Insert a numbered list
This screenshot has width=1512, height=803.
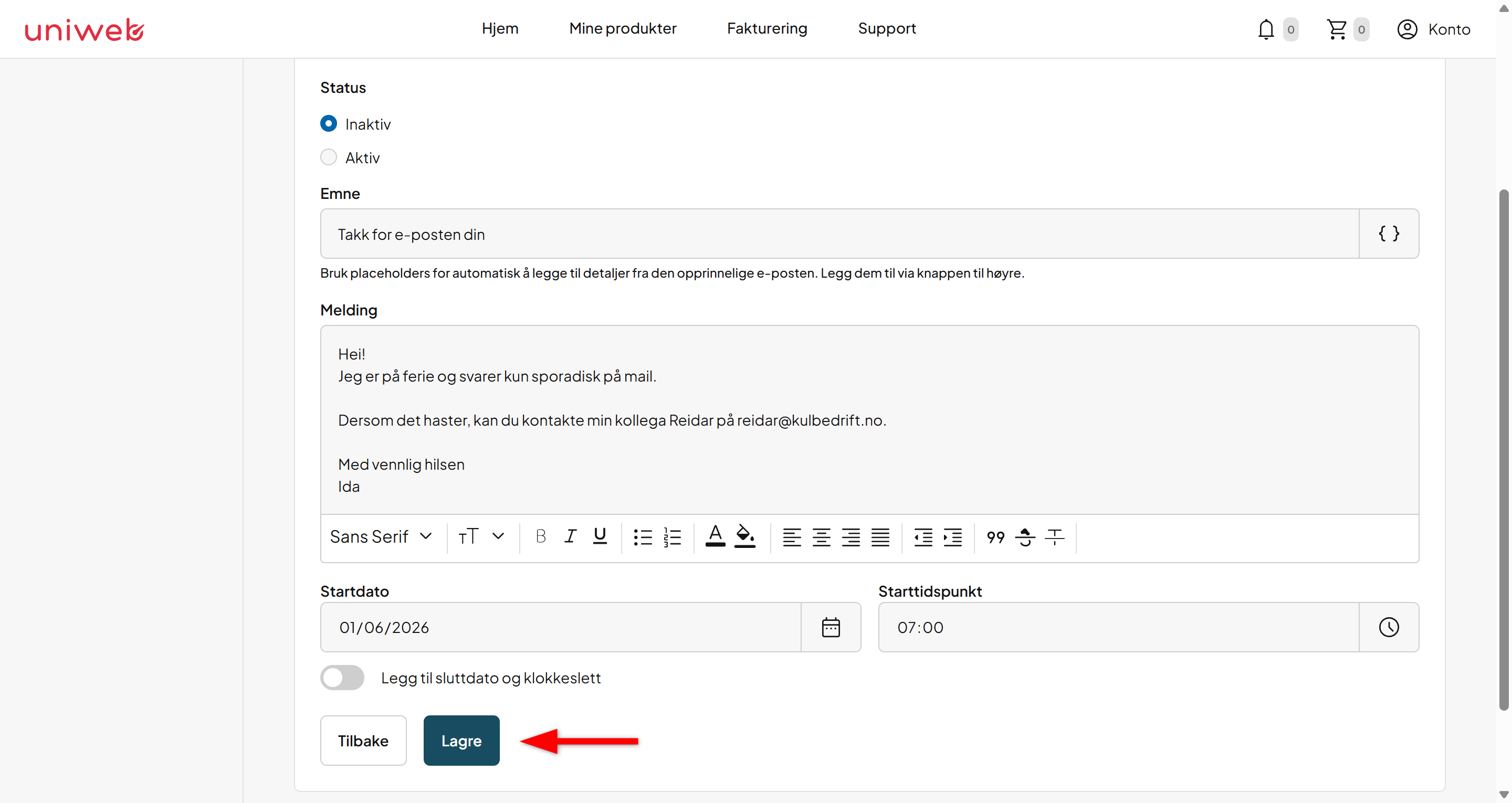point(672,536)
